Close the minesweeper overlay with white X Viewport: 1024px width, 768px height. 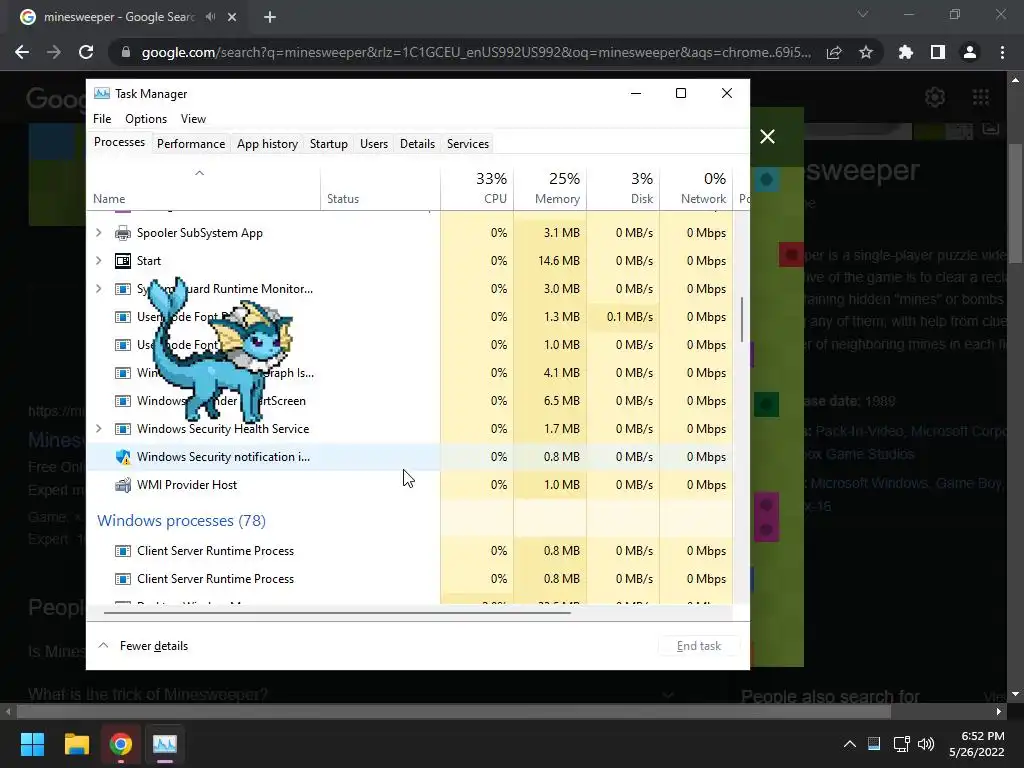[x=768, y=136]
